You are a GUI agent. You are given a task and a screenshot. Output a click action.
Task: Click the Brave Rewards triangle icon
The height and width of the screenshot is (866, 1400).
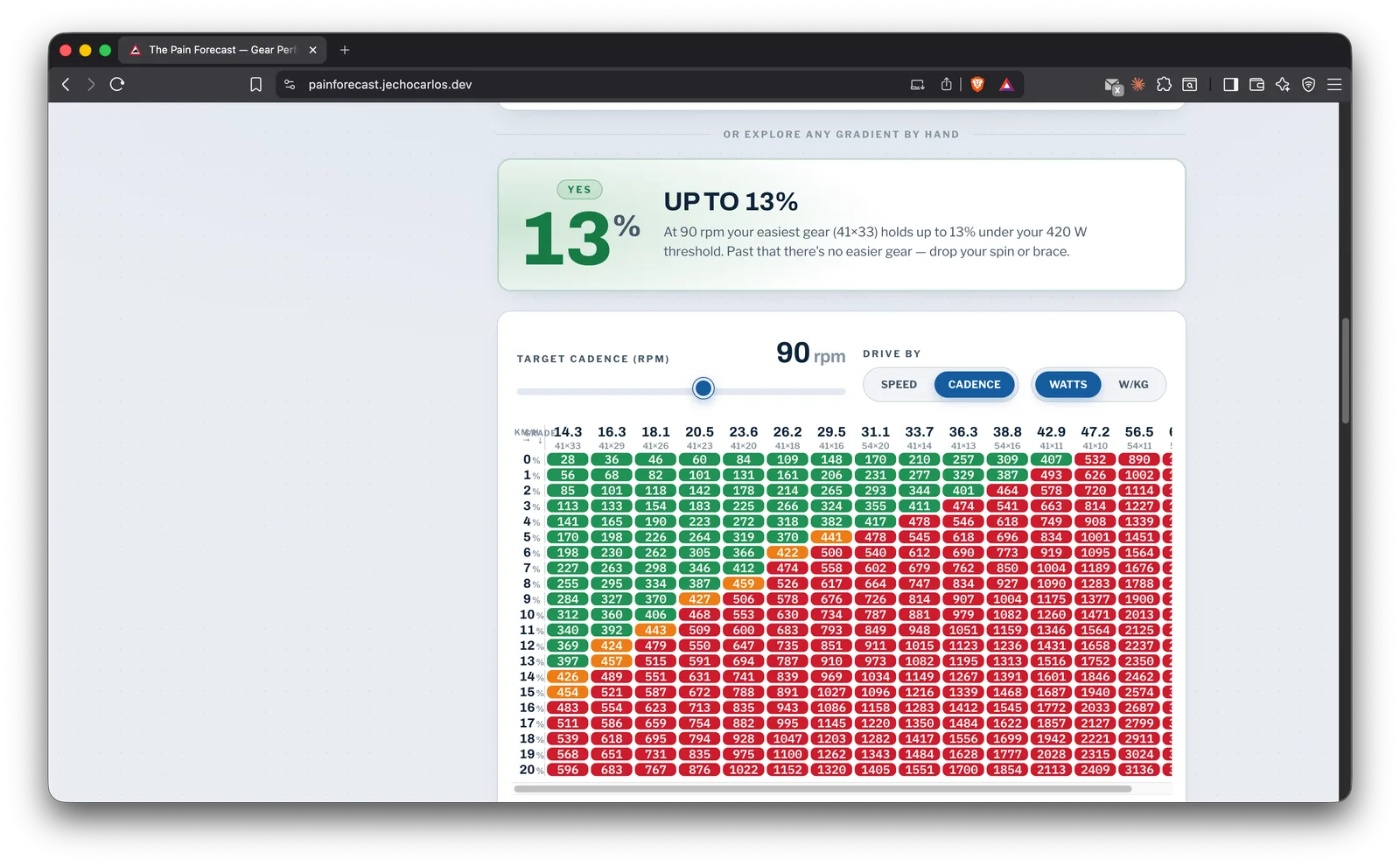(1006, 85)
